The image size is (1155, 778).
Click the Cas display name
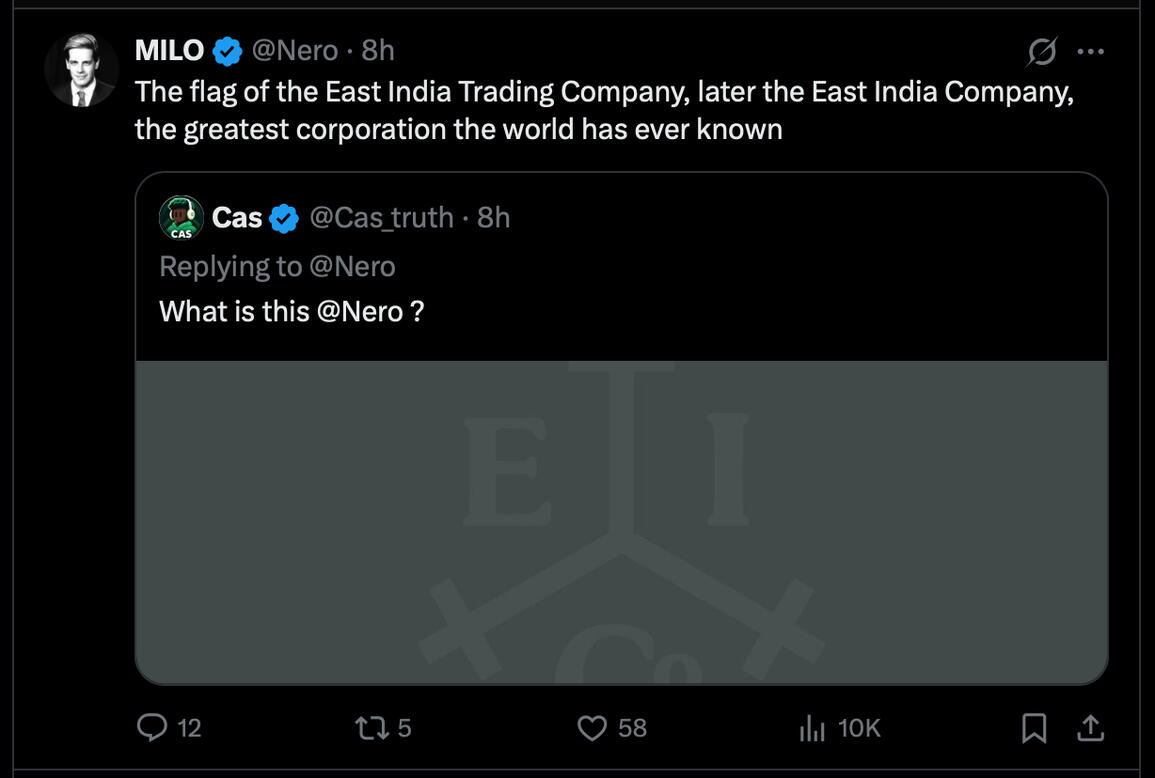coord(237,218)
